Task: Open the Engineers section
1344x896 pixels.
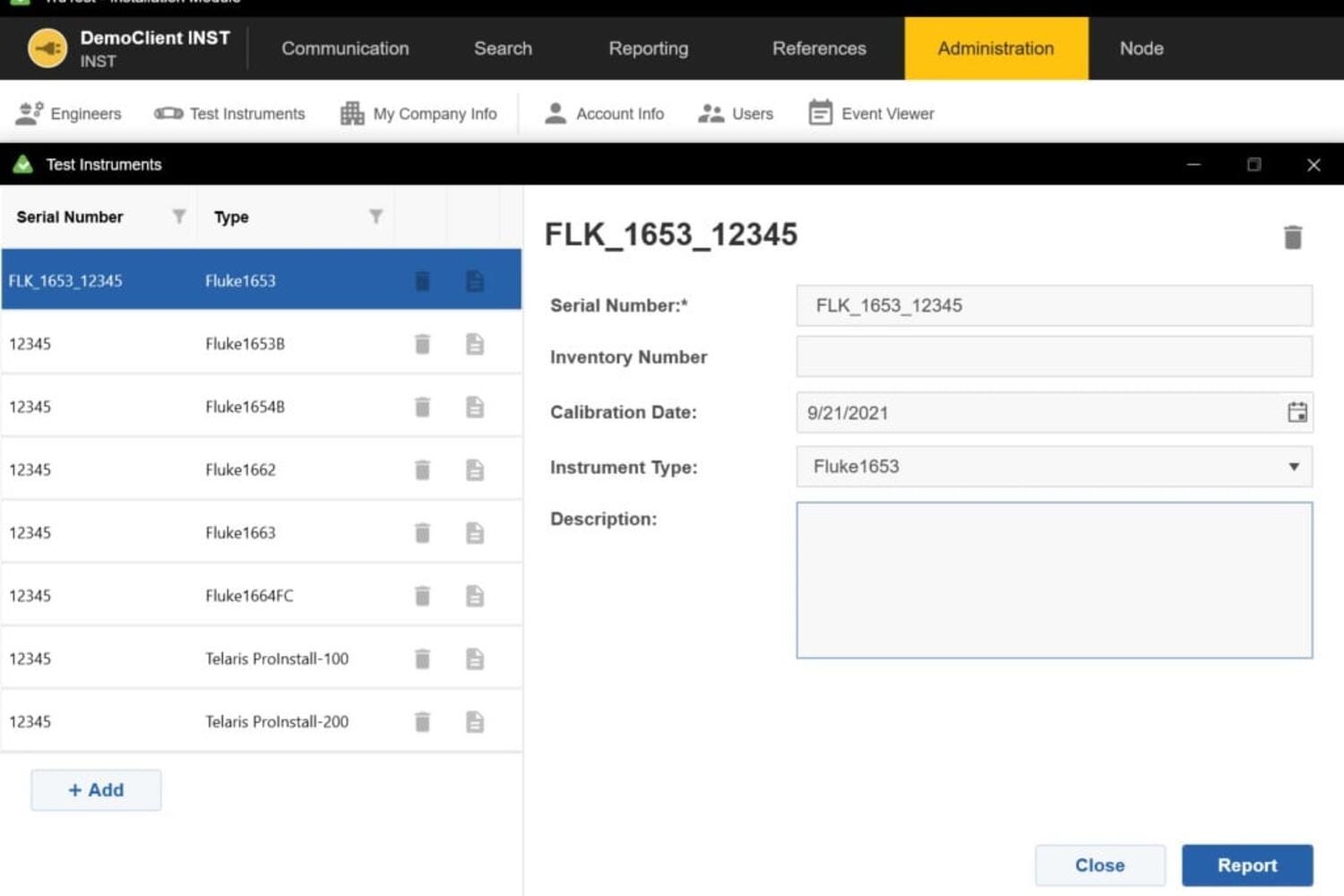Action: (x=68, y=114)
